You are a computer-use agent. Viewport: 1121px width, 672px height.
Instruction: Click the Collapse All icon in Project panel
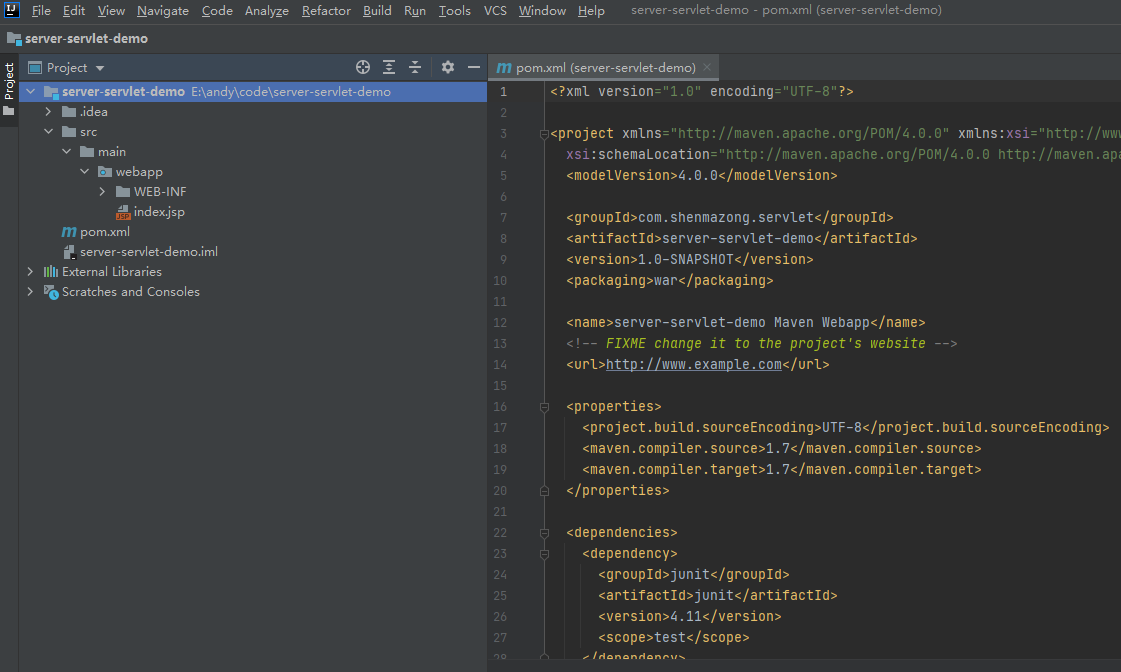[415, 67]
